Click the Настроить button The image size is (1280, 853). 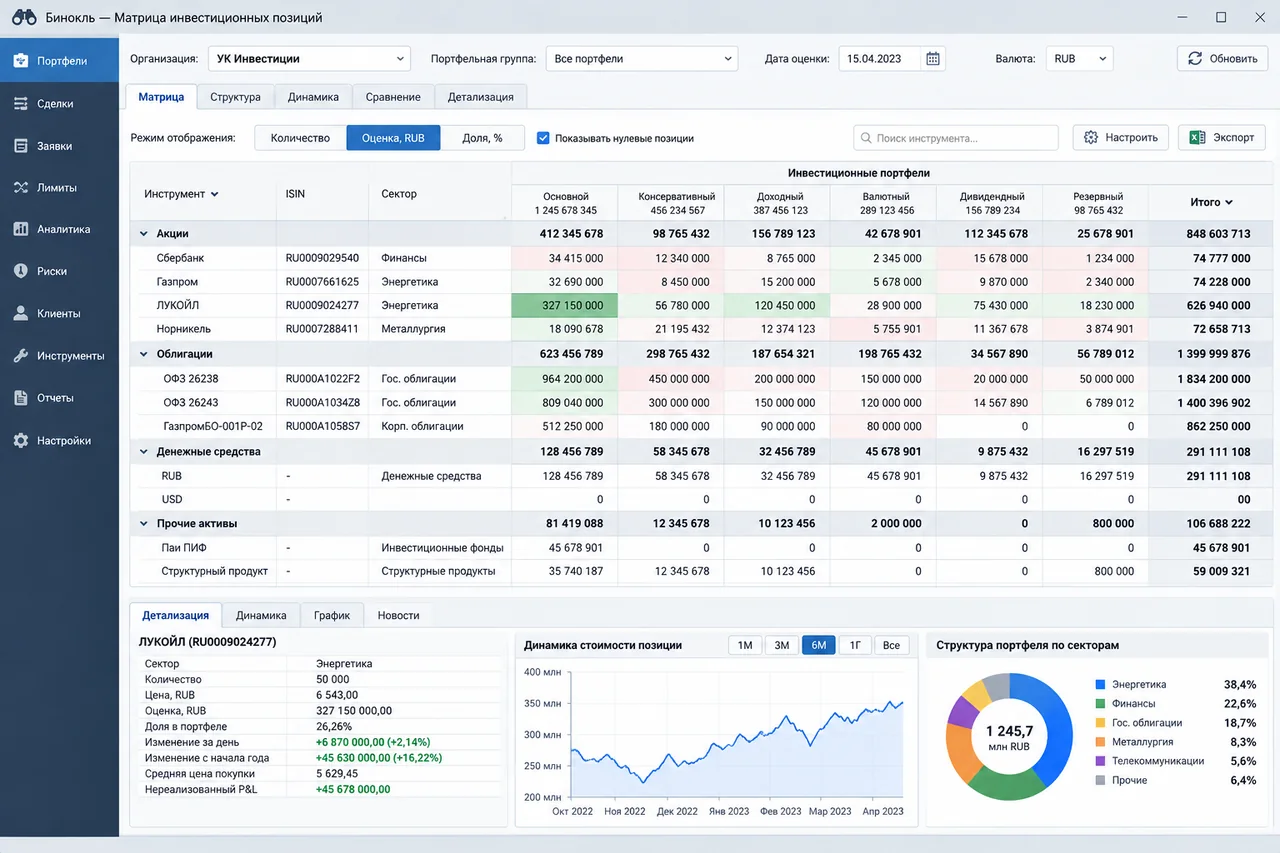pyautogui.click(x=1121, y=138)
